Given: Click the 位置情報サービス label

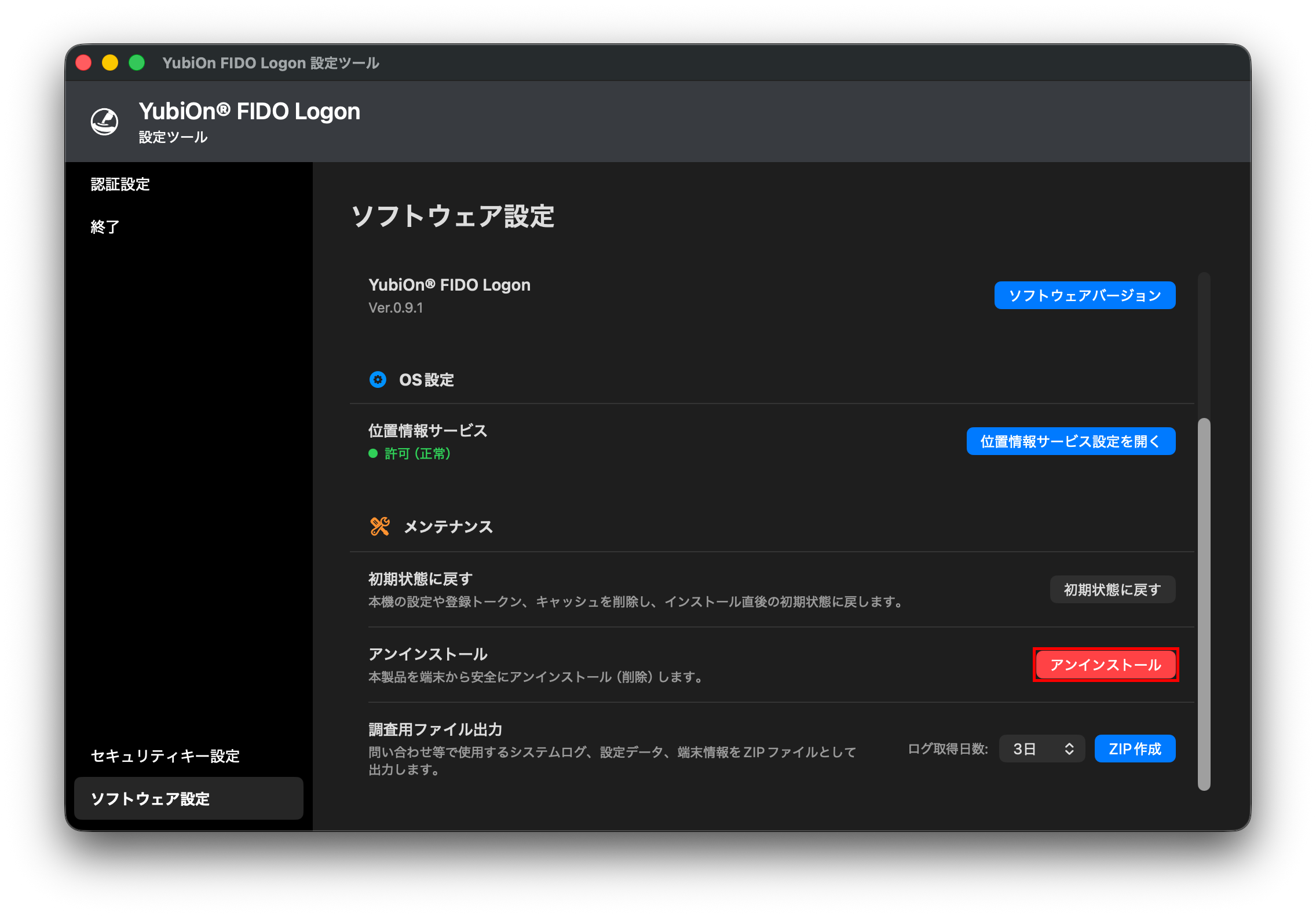Looking at the screenshot, I should coord(428,431).
